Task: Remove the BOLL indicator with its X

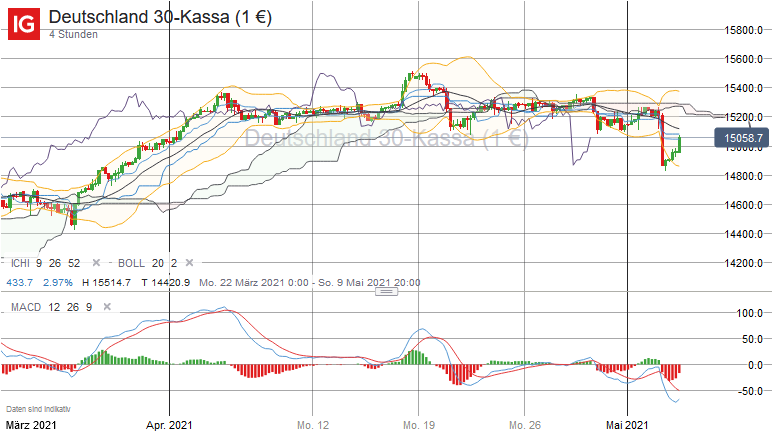Action: point(189,263)
